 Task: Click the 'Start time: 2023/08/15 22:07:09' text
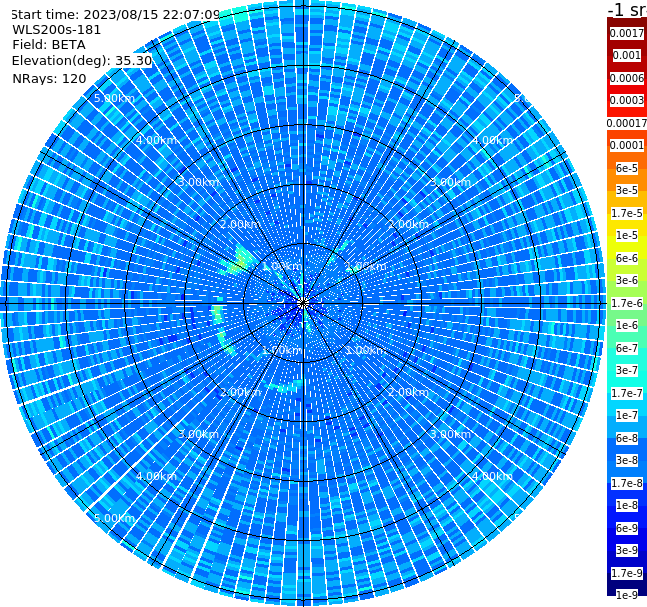pyautogui.click(x=115, y=14)
